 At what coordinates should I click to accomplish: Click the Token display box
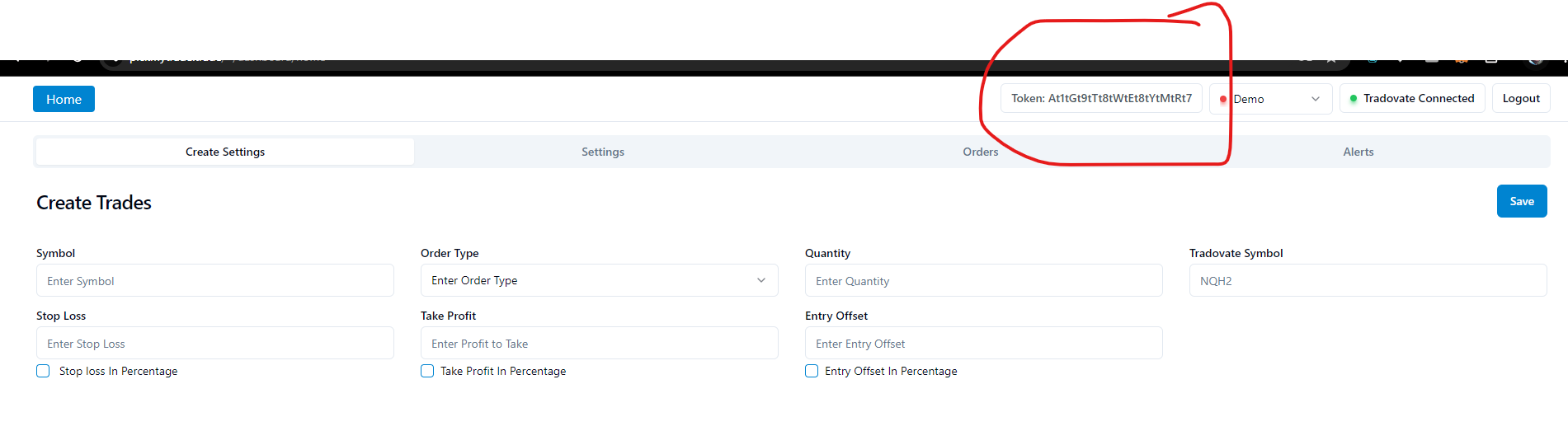(1101, 98)
